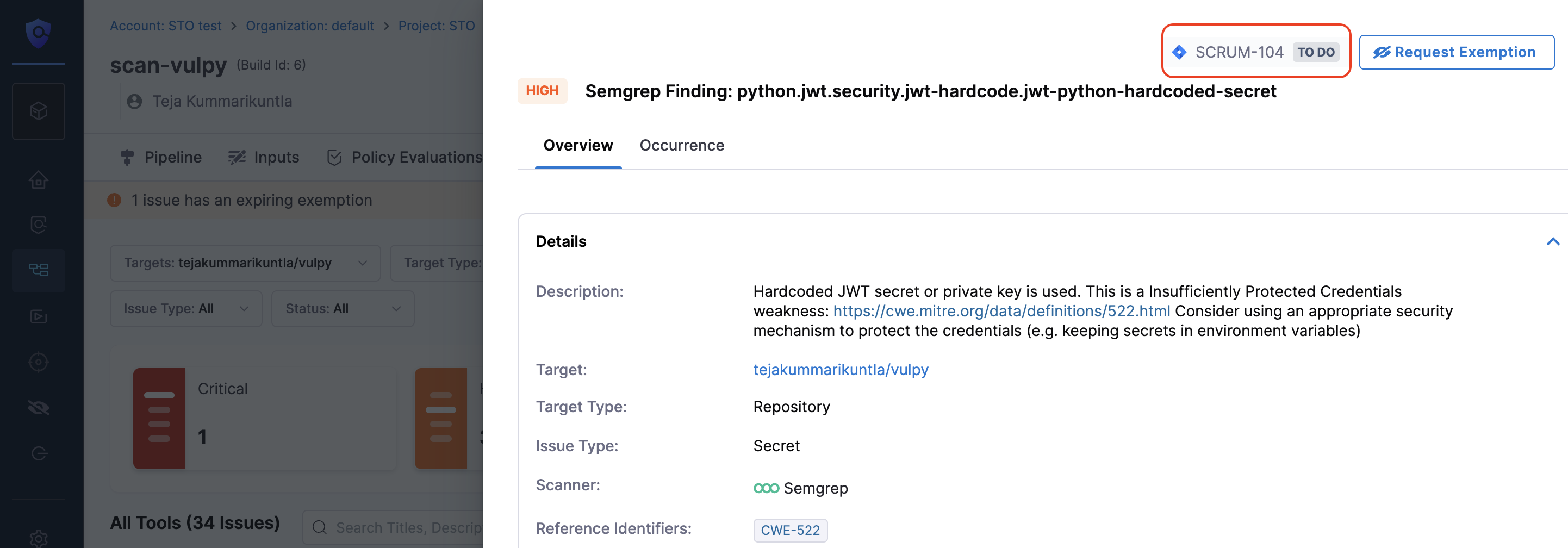Switch to the Occurrence tab

click(681, 146)
